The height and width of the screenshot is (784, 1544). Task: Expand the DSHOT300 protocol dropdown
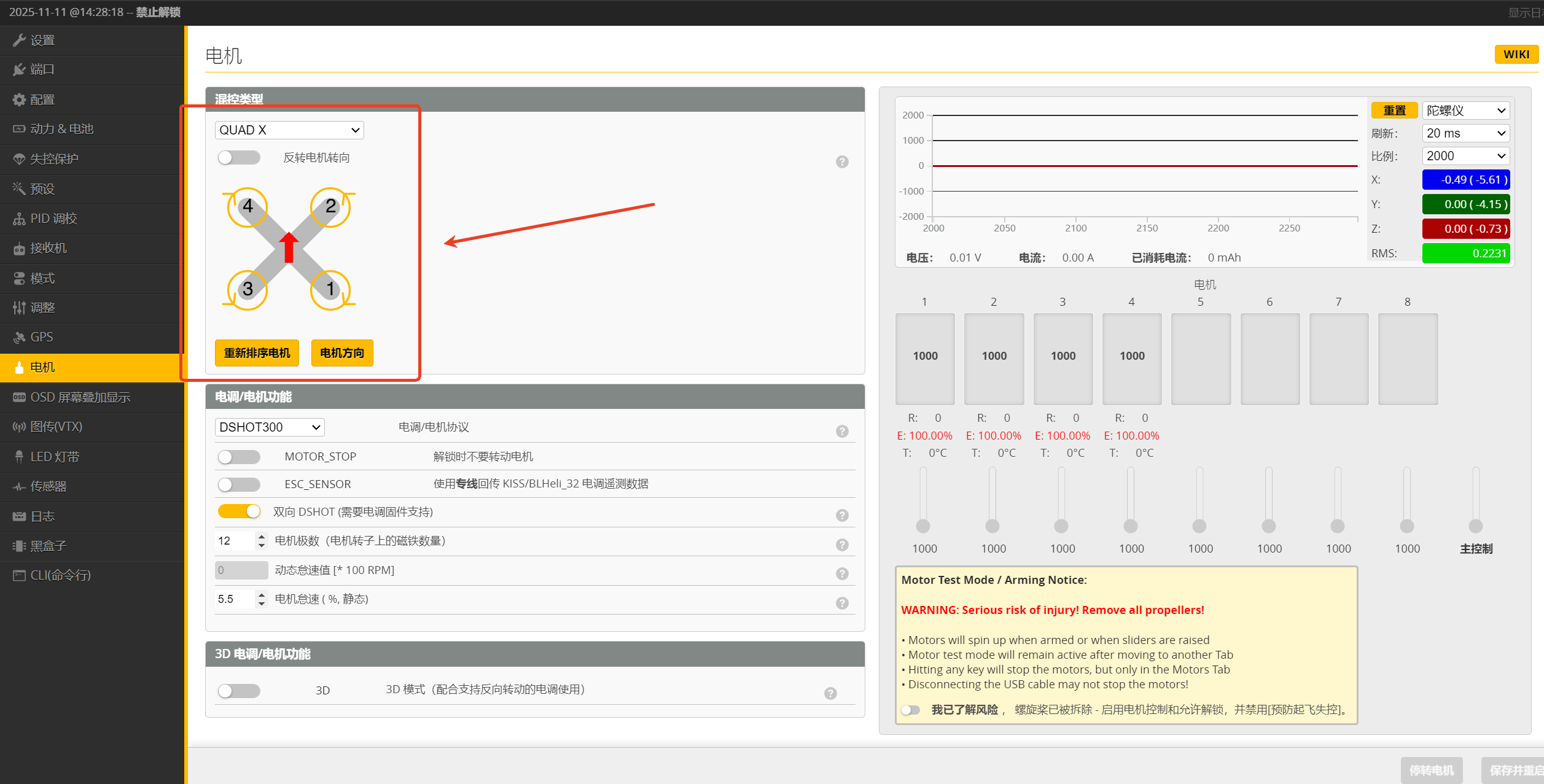point(270,427)
